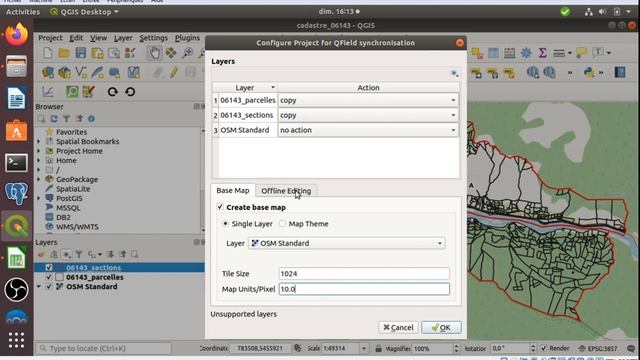640x360 pixels.
Task: Open the Style Manager icon in toolbar
Action: pyautogui.click(x=130, y=53)
